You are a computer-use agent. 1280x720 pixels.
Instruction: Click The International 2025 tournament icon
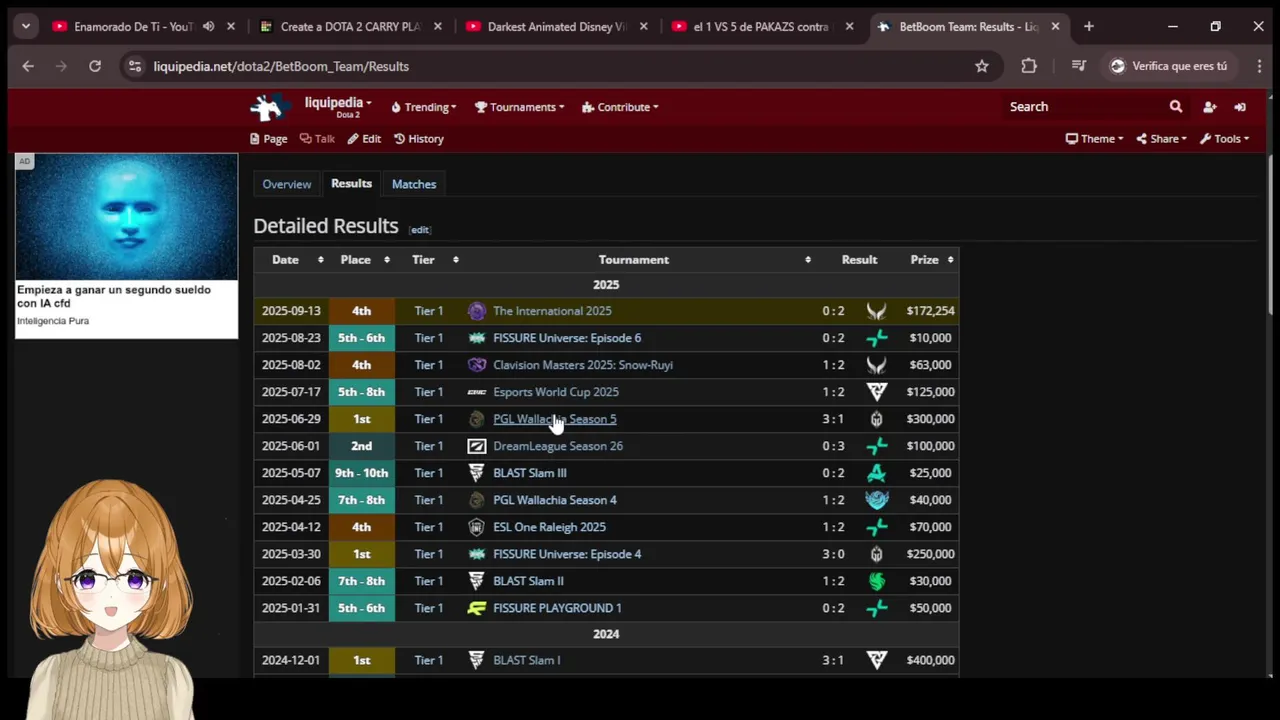pyautogui.click(x=477, y=311)
